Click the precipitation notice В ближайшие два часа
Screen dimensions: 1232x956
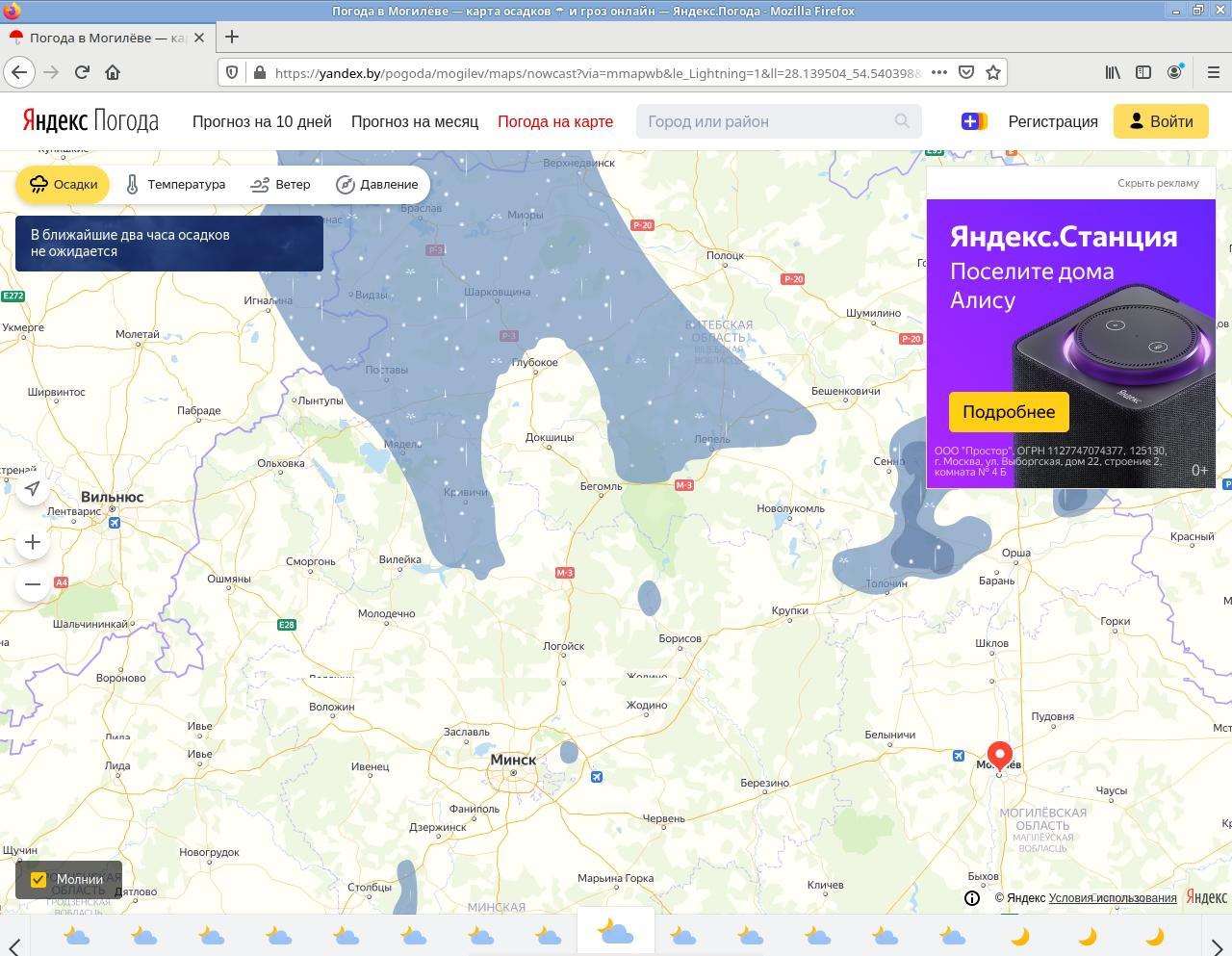(x=169, y=244)
